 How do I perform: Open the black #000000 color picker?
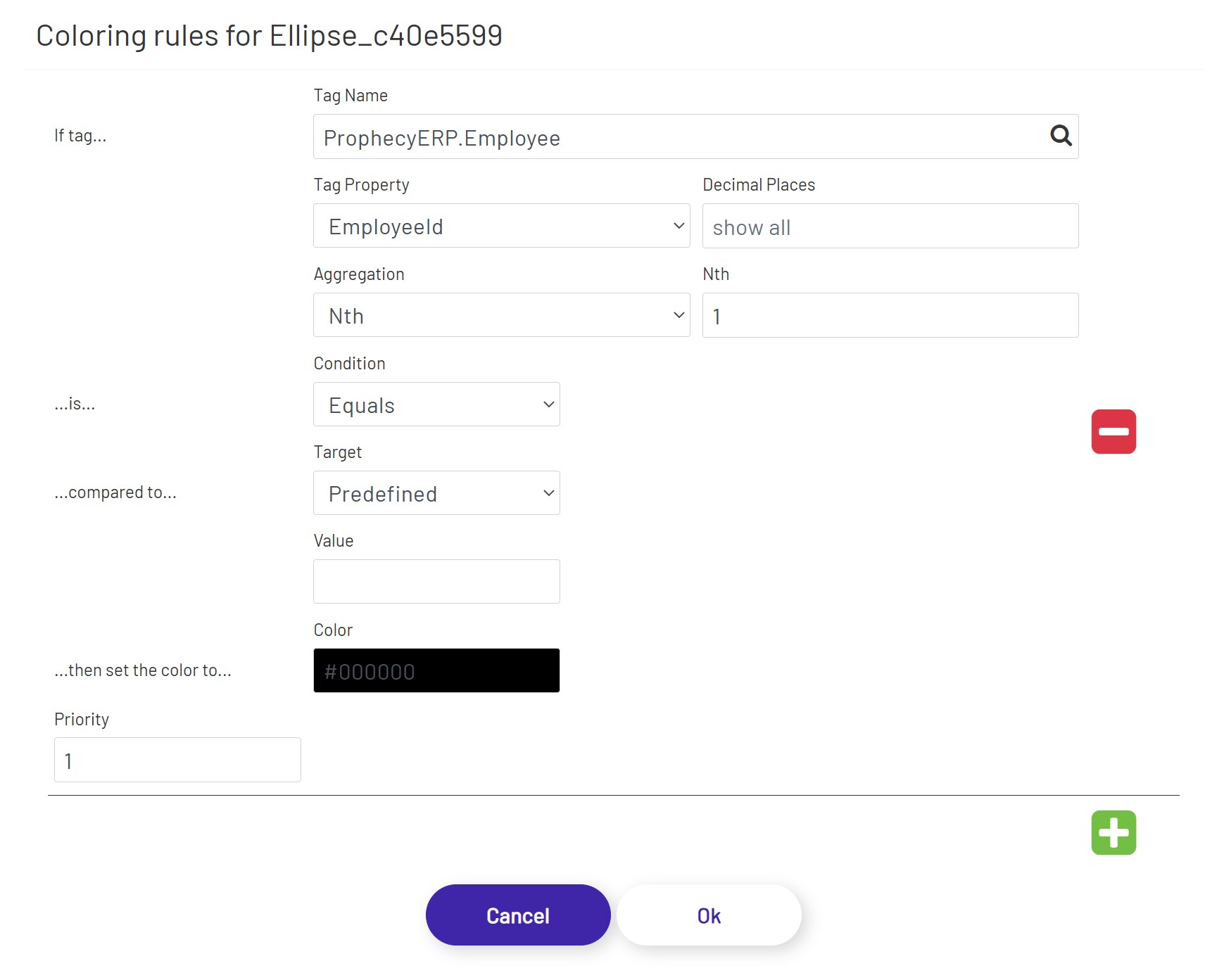point(436,670)
